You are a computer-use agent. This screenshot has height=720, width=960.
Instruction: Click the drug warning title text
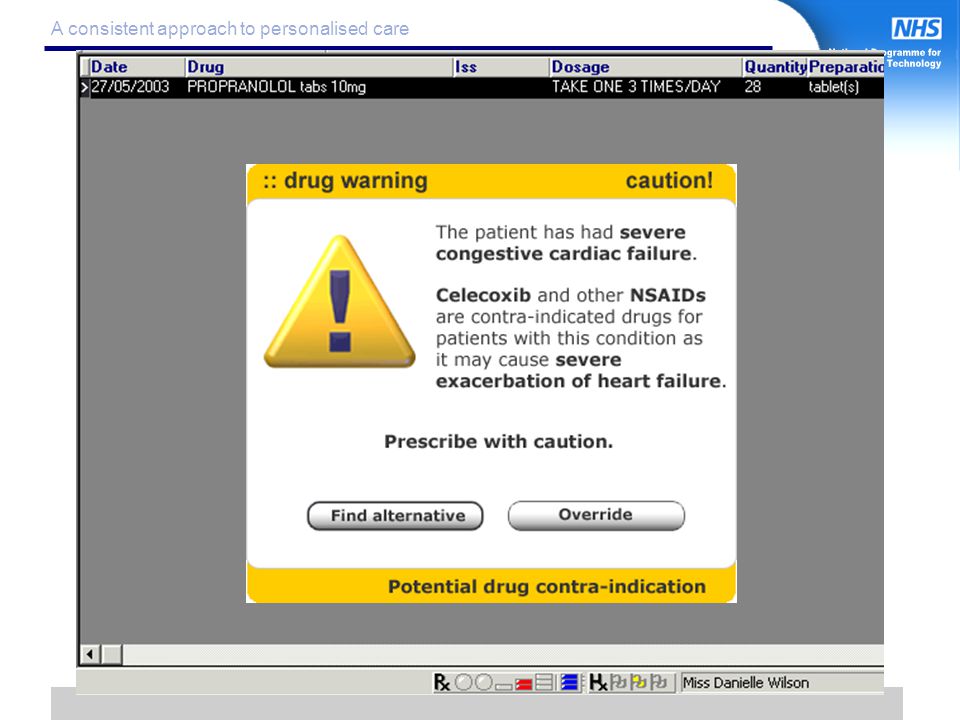[x=345, y=181]
